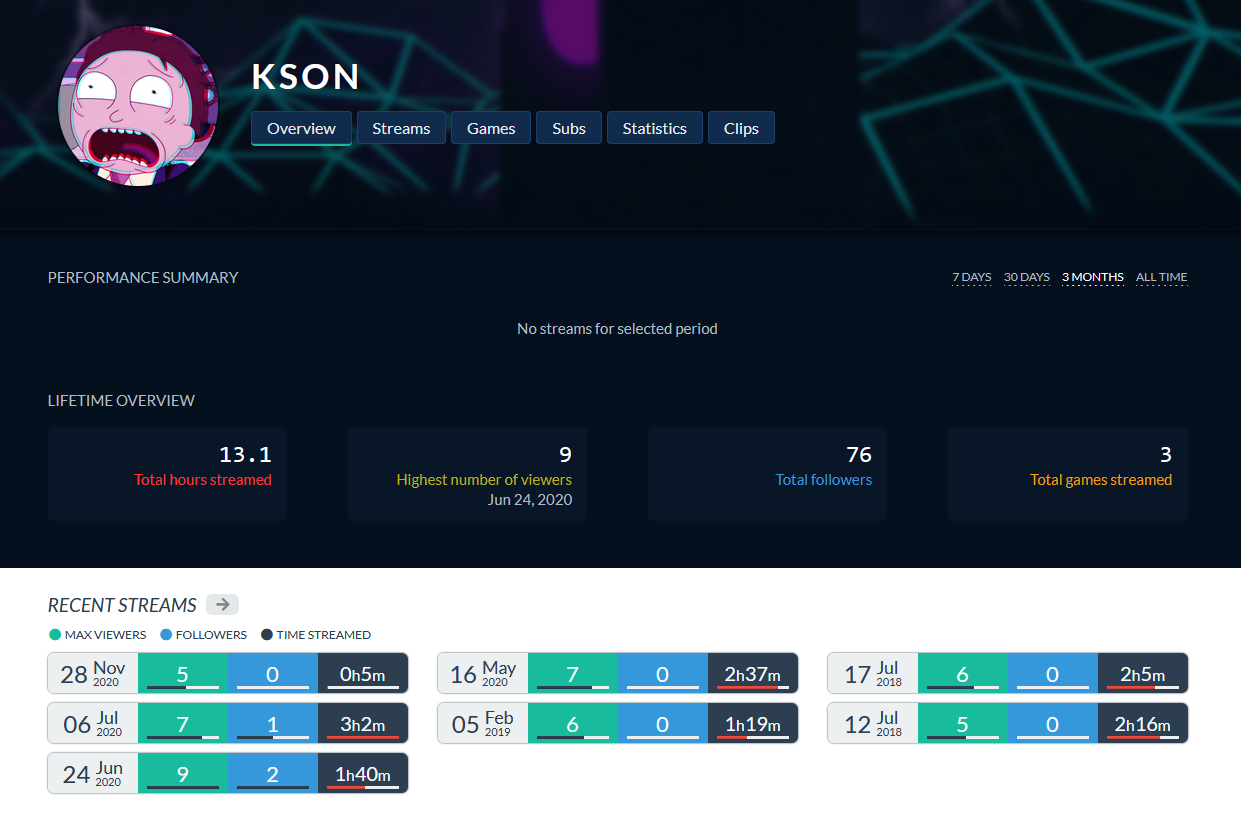This screenshot has width=1241, height=813.
Task: Click time streamed 2h16m cell
Action: (x=1143, y=723)
